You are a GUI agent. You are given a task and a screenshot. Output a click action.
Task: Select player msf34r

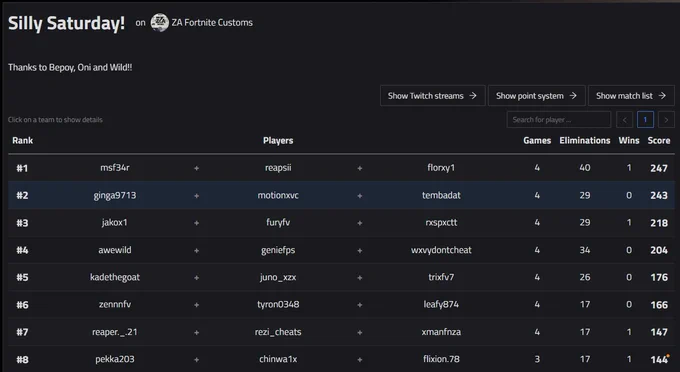click(114, 168)
